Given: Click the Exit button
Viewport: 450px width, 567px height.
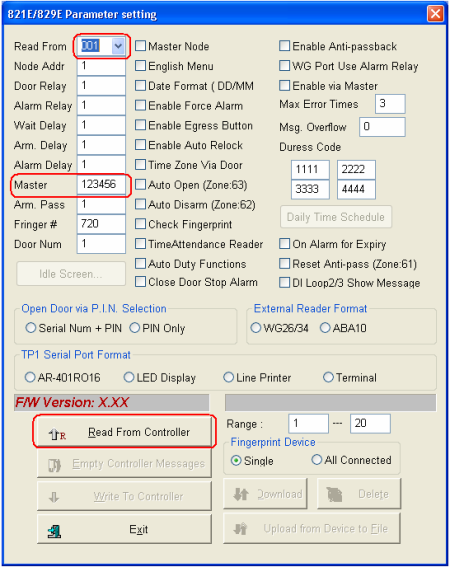Looking at the screenshot, I should click(x=124, y=529).
